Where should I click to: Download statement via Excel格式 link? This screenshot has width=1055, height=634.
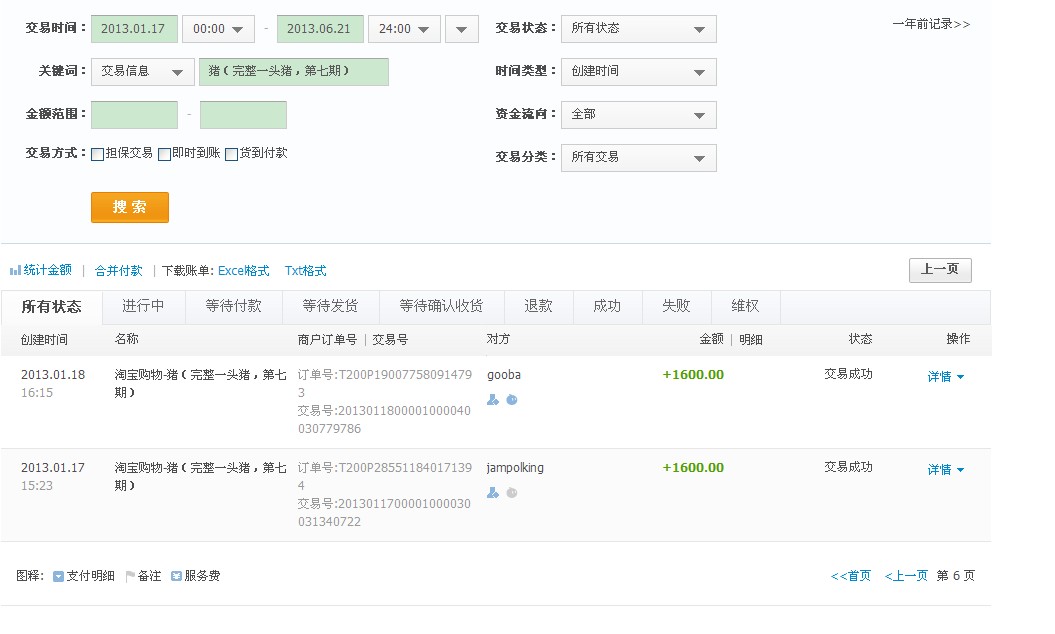coord(244,271)
